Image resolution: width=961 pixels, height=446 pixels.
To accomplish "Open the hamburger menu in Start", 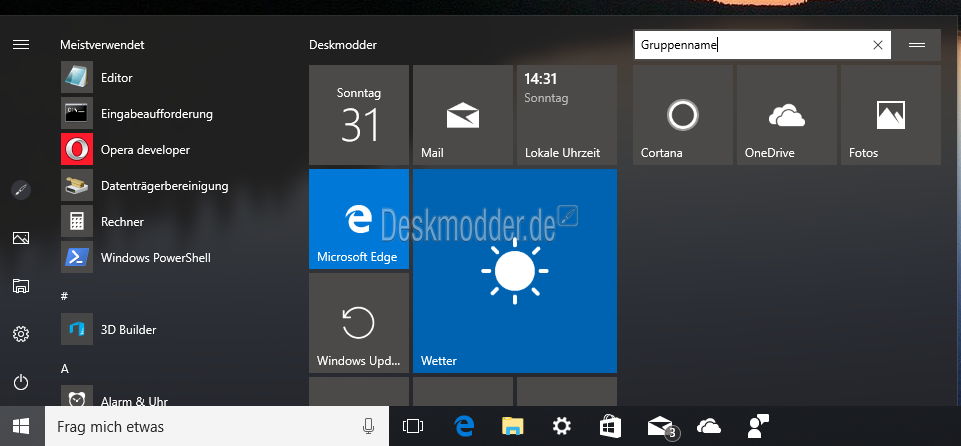I will pyautogui.click(x=21, y=45).
